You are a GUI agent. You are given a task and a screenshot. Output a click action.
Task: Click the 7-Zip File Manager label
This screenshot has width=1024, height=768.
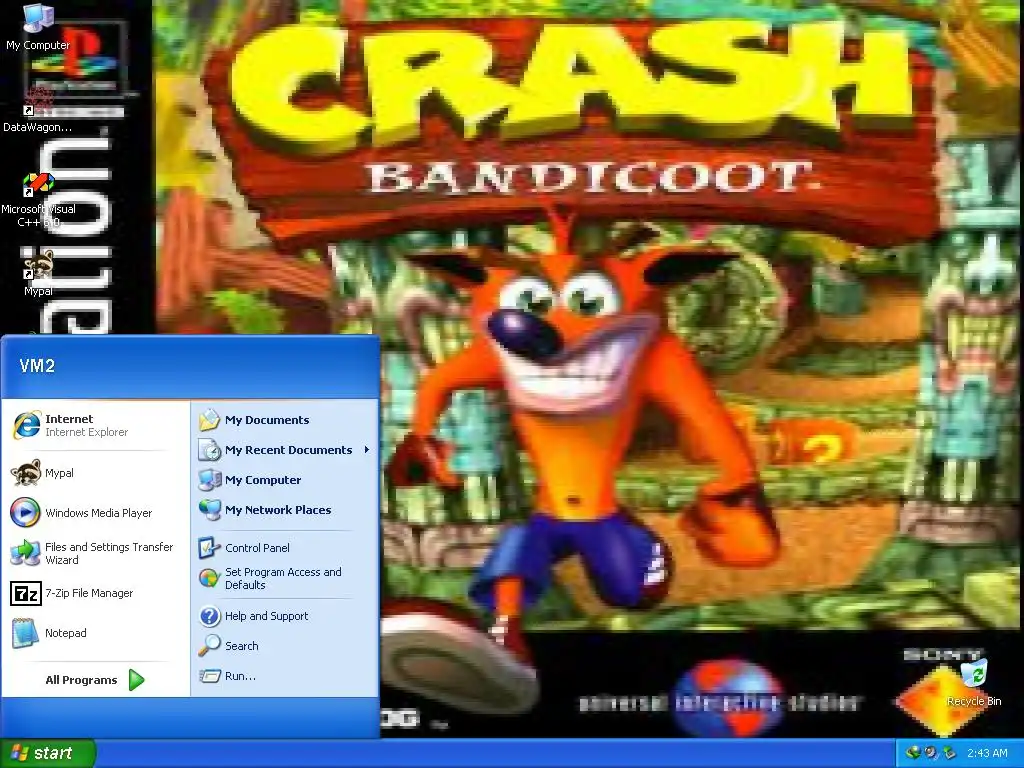[89, 593]
